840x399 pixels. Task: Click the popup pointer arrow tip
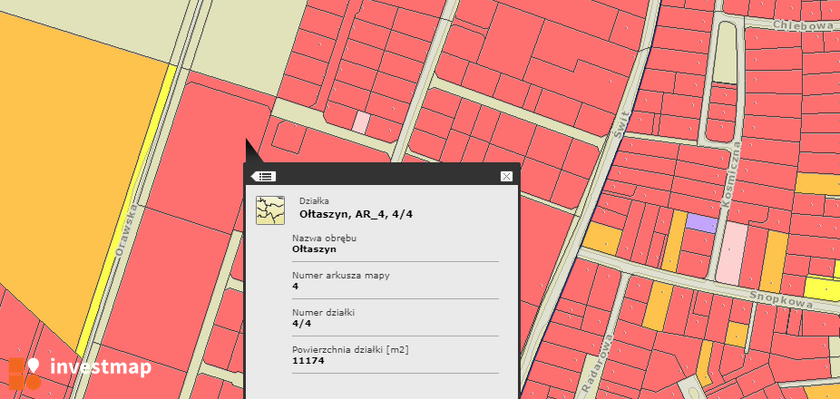247,142
